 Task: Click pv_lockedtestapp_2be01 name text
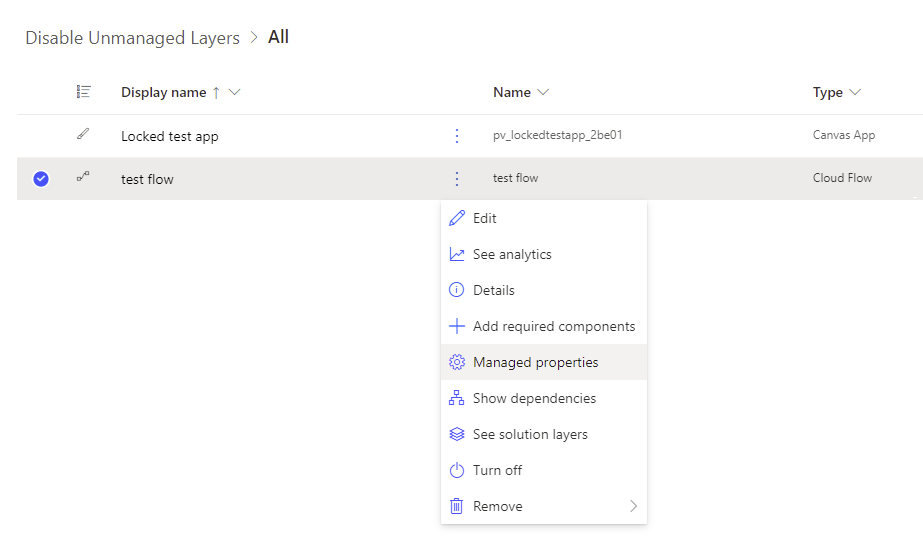coord(557,135)
